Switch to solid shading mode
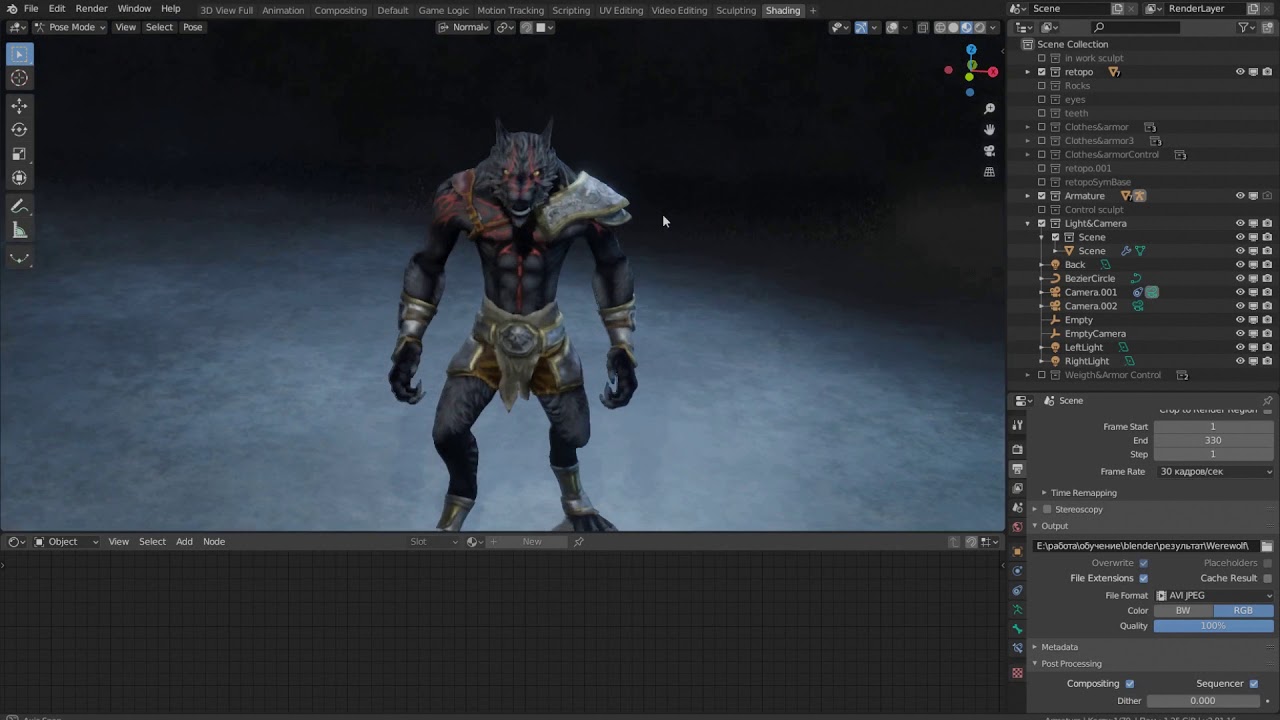This screenshot has height=720, width=1280. [953, 27]
